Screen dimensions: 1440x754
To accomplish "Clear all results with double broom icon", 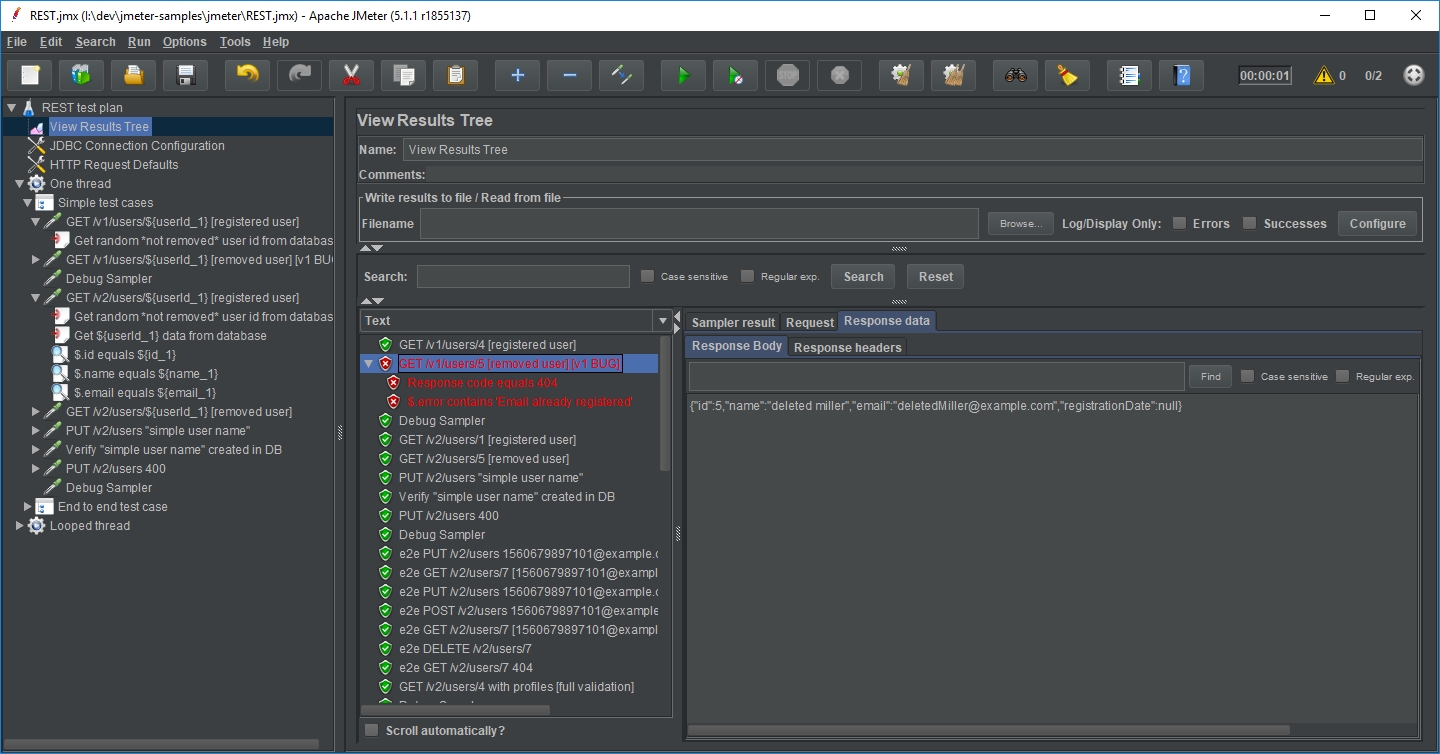I will (x=953, y=75).
